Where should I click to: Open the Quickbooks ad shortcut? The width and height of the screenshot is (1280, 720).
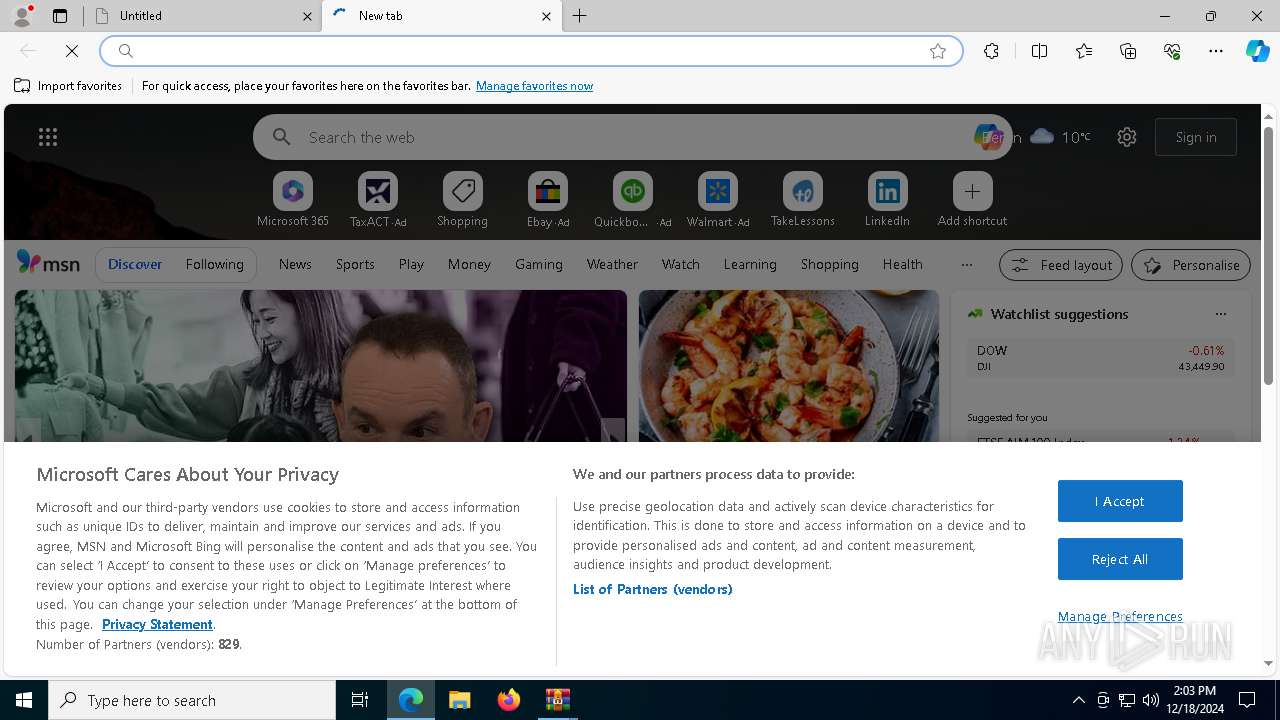coord(632,200)
